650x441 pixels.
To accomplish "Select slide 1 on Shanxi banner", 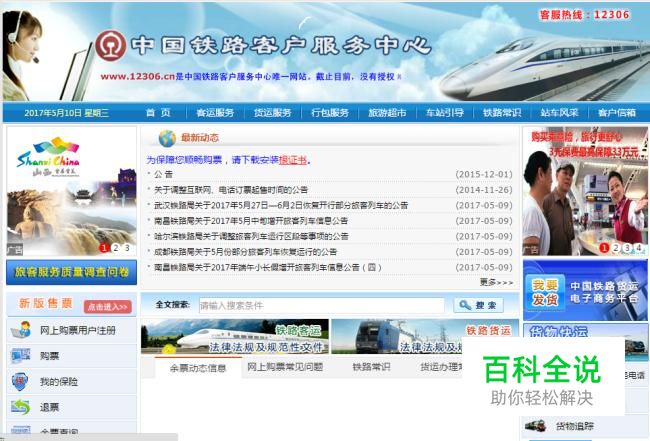I will (x=104, y=248).
